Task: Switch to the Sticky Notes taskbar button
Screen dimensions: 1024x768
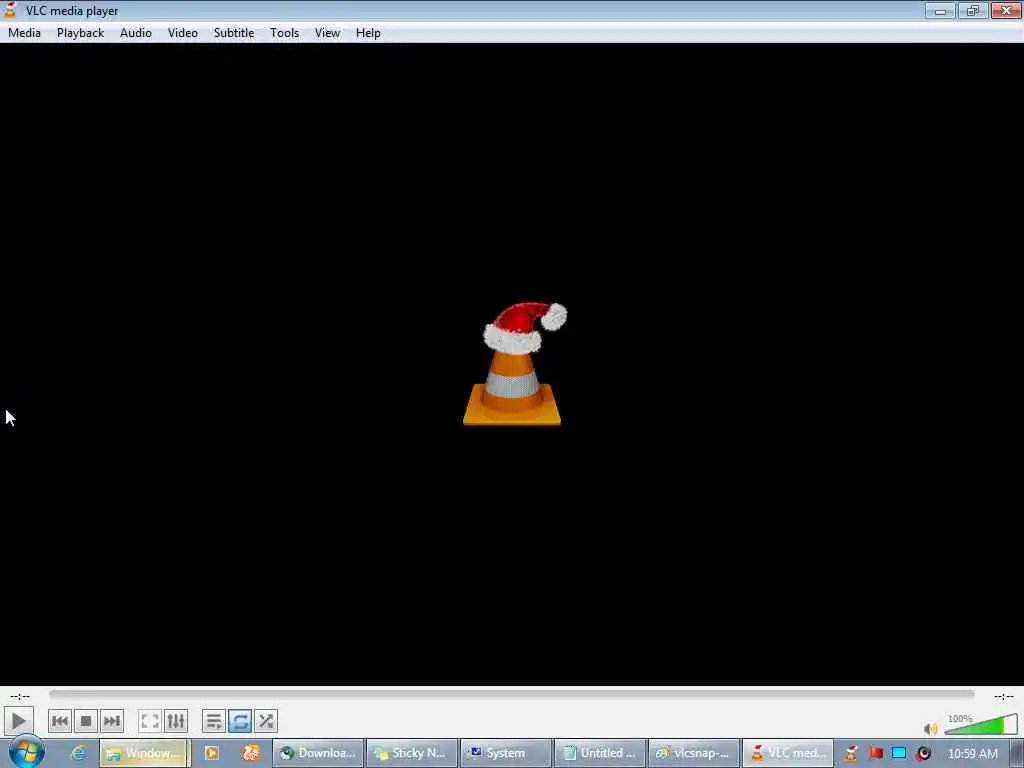Action: coord(412,753)
